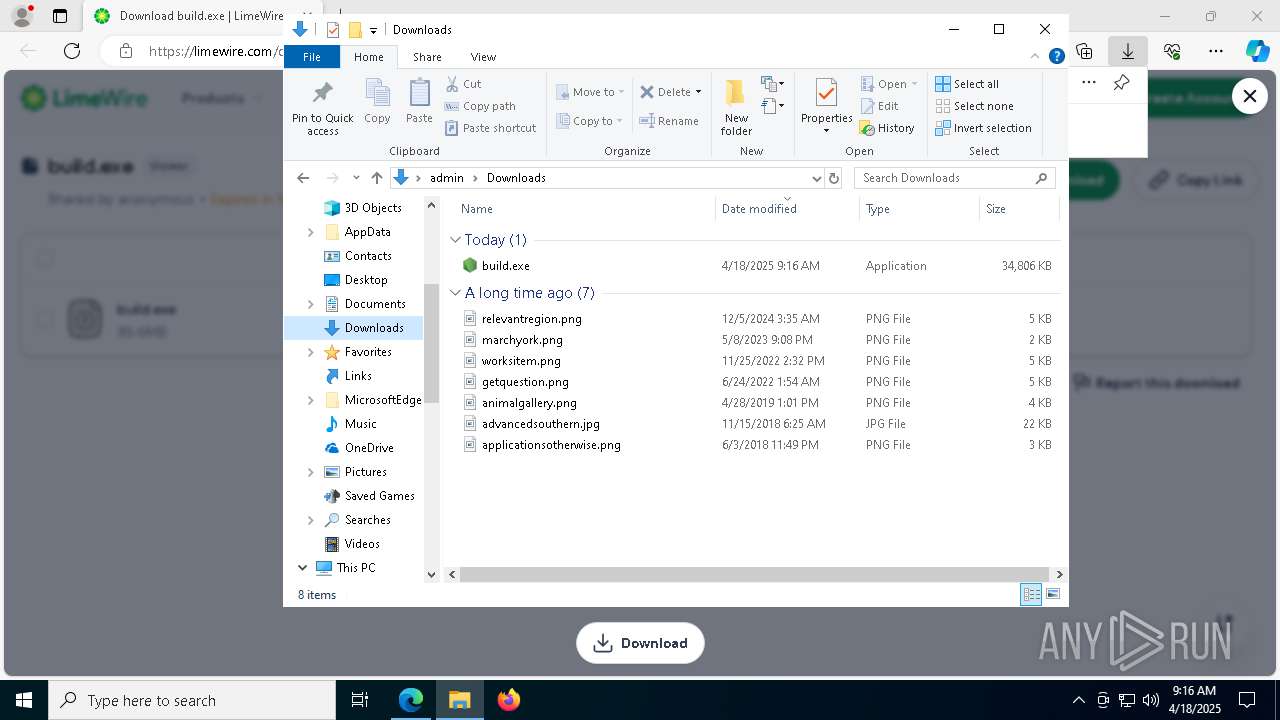
Task: Click the LimeWire Download button
Action: (640, 643)
